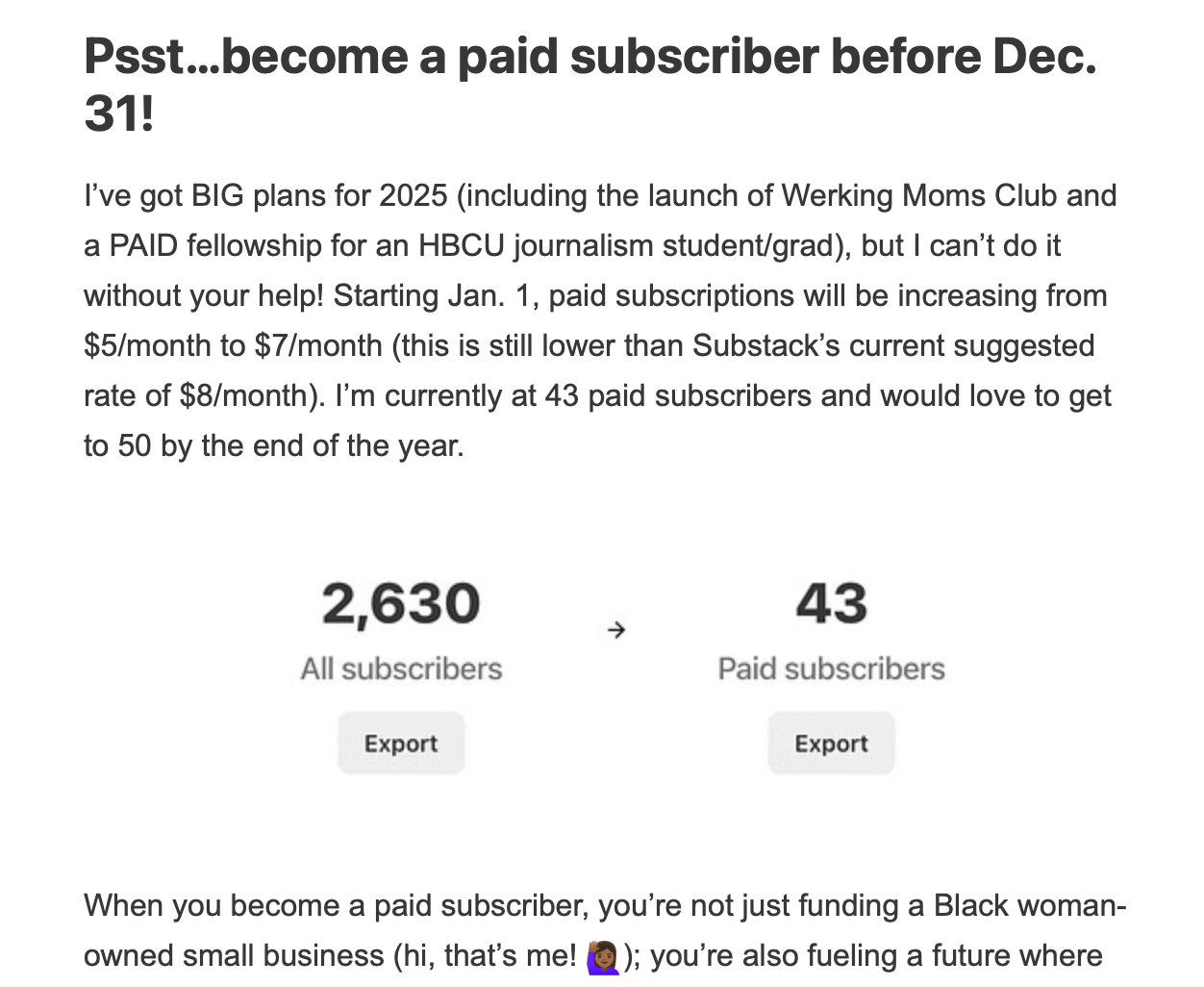
Task: Click the Export button under All subscribers
Action: pos(401,743)
